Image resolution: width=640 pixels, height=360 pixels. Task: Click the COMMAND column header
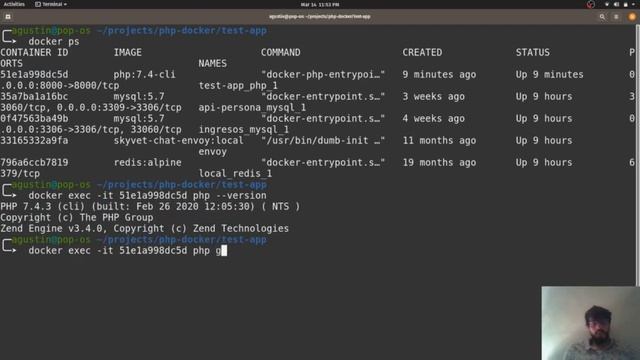(x=280, y=52)
